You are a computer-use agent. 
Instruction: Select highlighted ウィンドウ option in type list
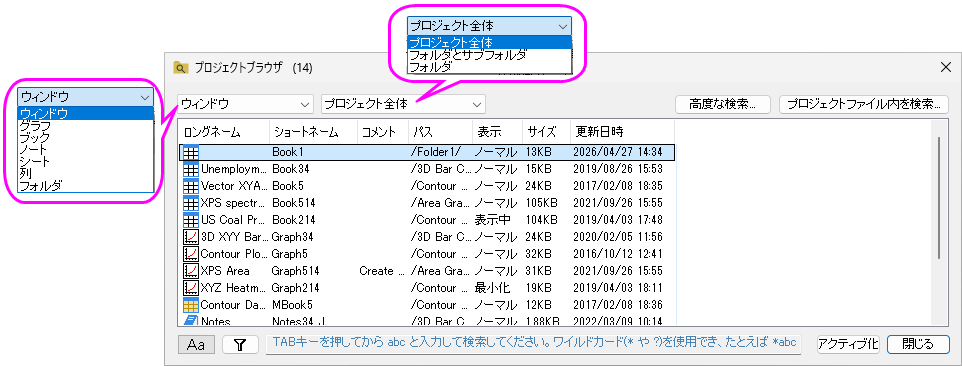[85, 113]
